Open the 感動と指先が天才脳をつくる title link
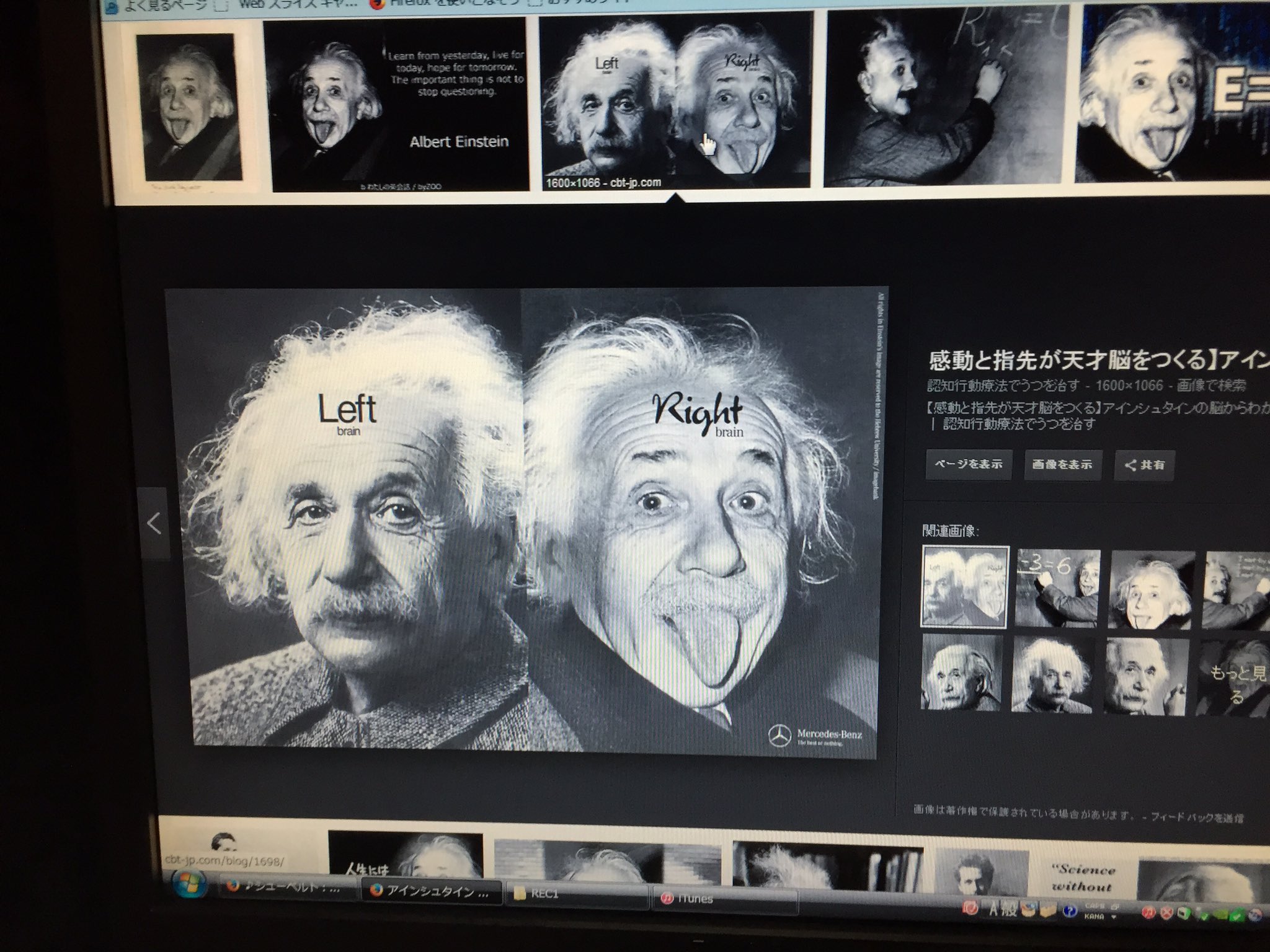The image size is (1270, 952). pos(1099,360)
